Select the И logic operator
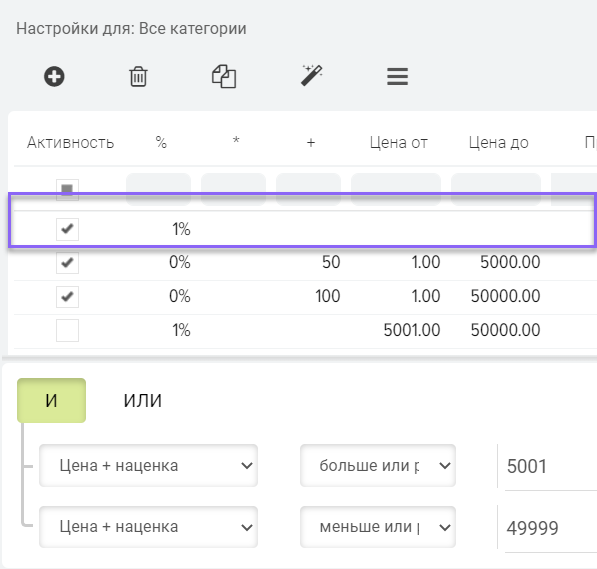This screenshot has height=569, width=597. (51, 400)
